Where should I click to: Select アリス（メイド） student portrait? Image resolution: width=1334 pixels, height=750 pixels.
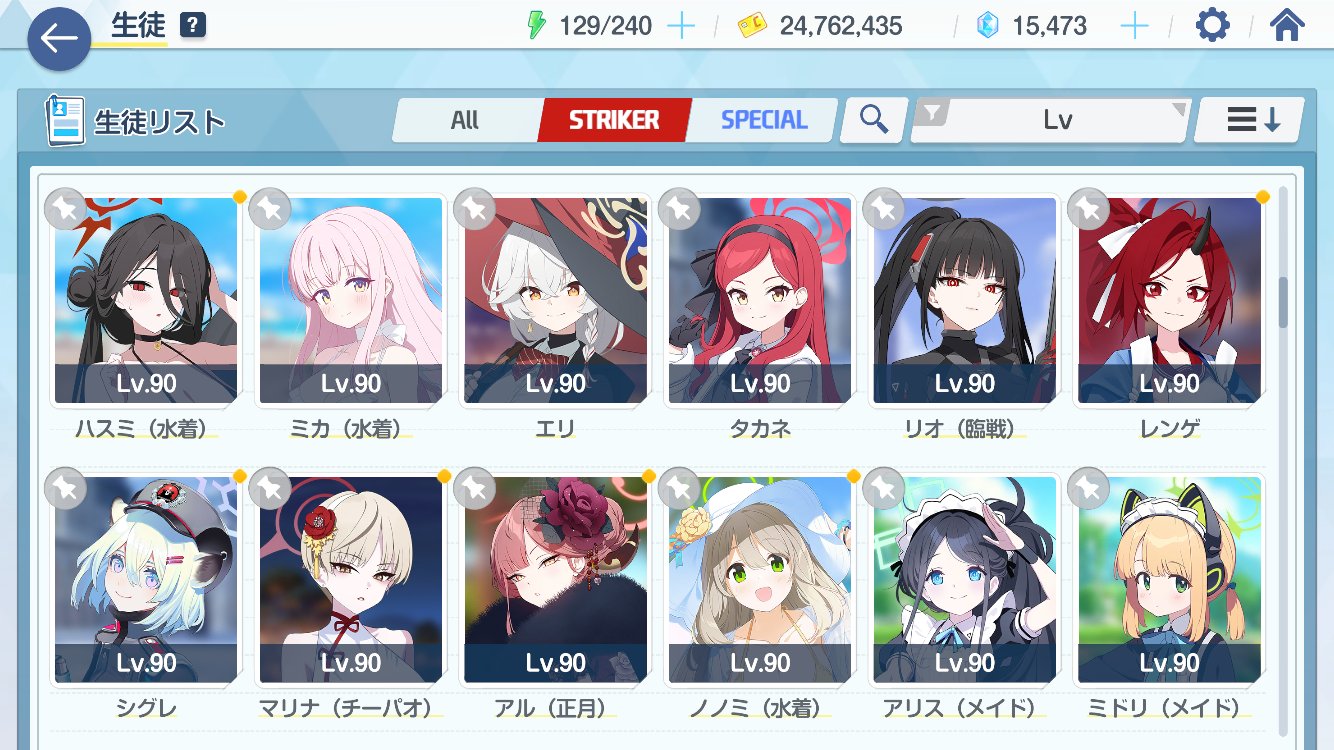(965, 580)
